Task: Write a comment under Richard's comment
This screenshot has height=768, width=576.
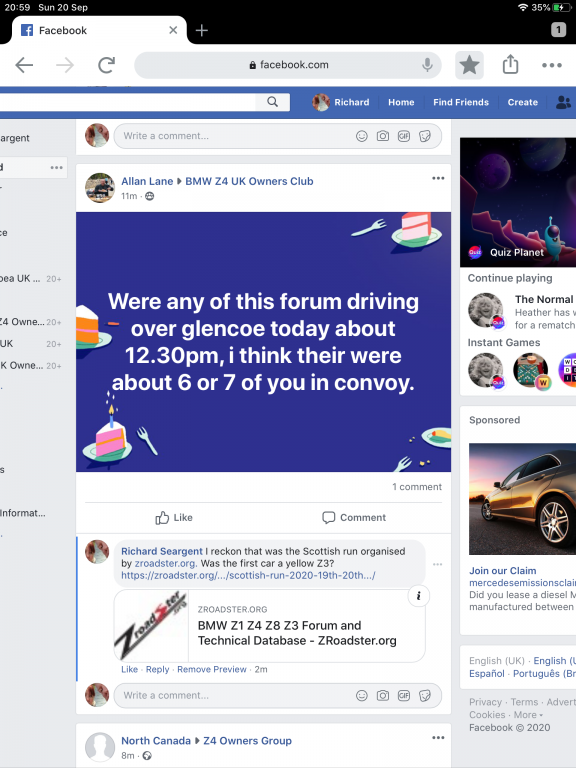Action: 278,696
